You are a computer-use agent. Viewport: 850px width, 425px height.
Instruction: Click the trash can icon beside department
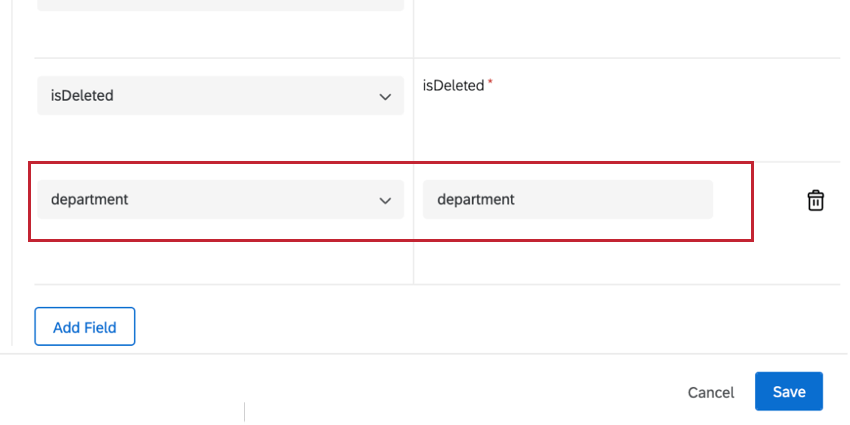[815, 200]
